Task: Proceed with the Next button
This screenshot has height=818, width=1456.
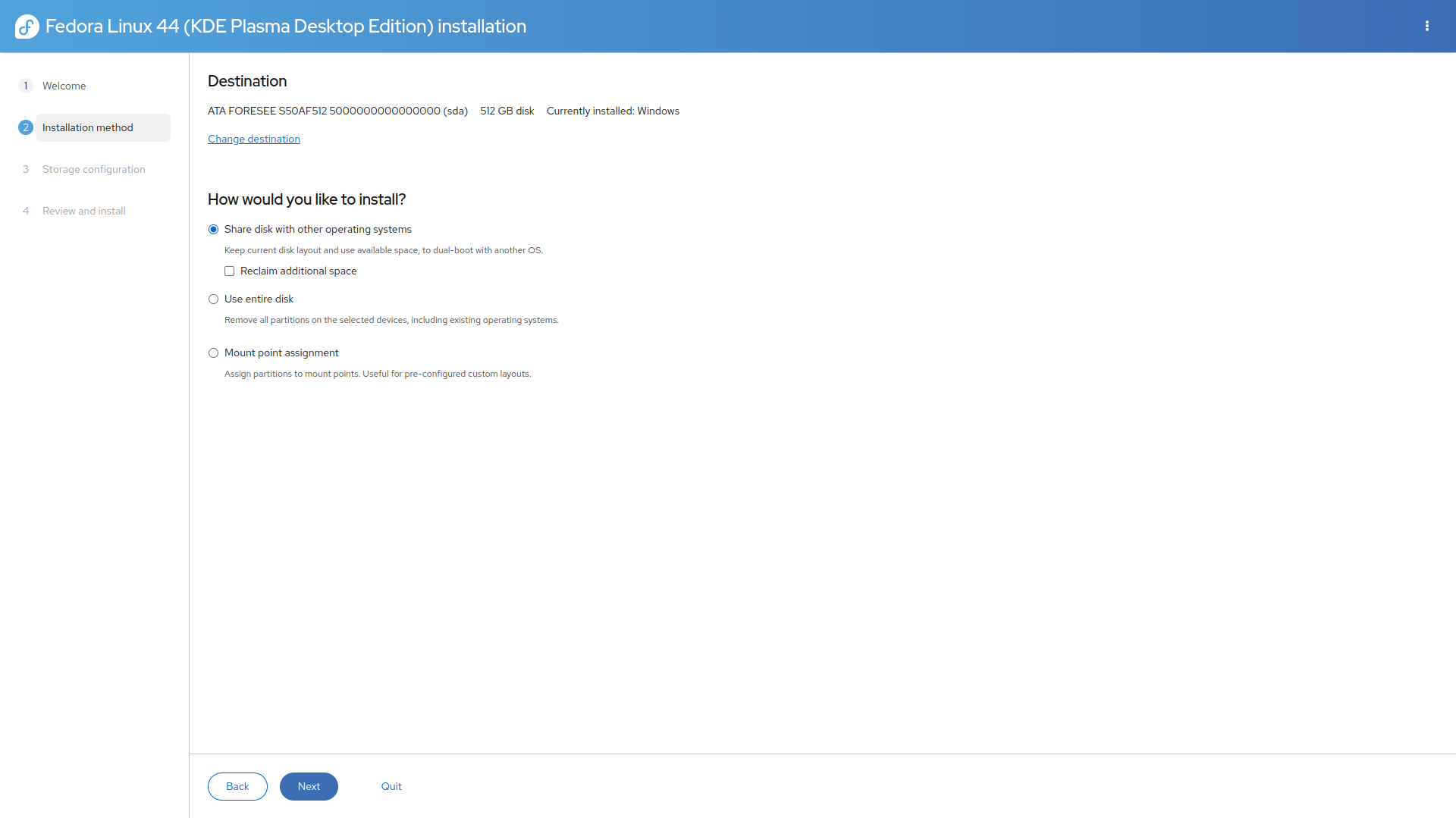Action: point(309,786)
